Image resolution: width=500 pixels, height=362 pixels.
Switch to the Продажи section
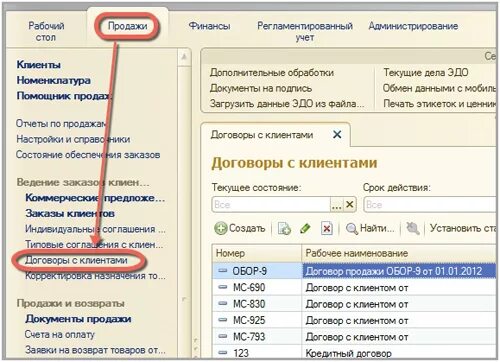tap(127, 26)
